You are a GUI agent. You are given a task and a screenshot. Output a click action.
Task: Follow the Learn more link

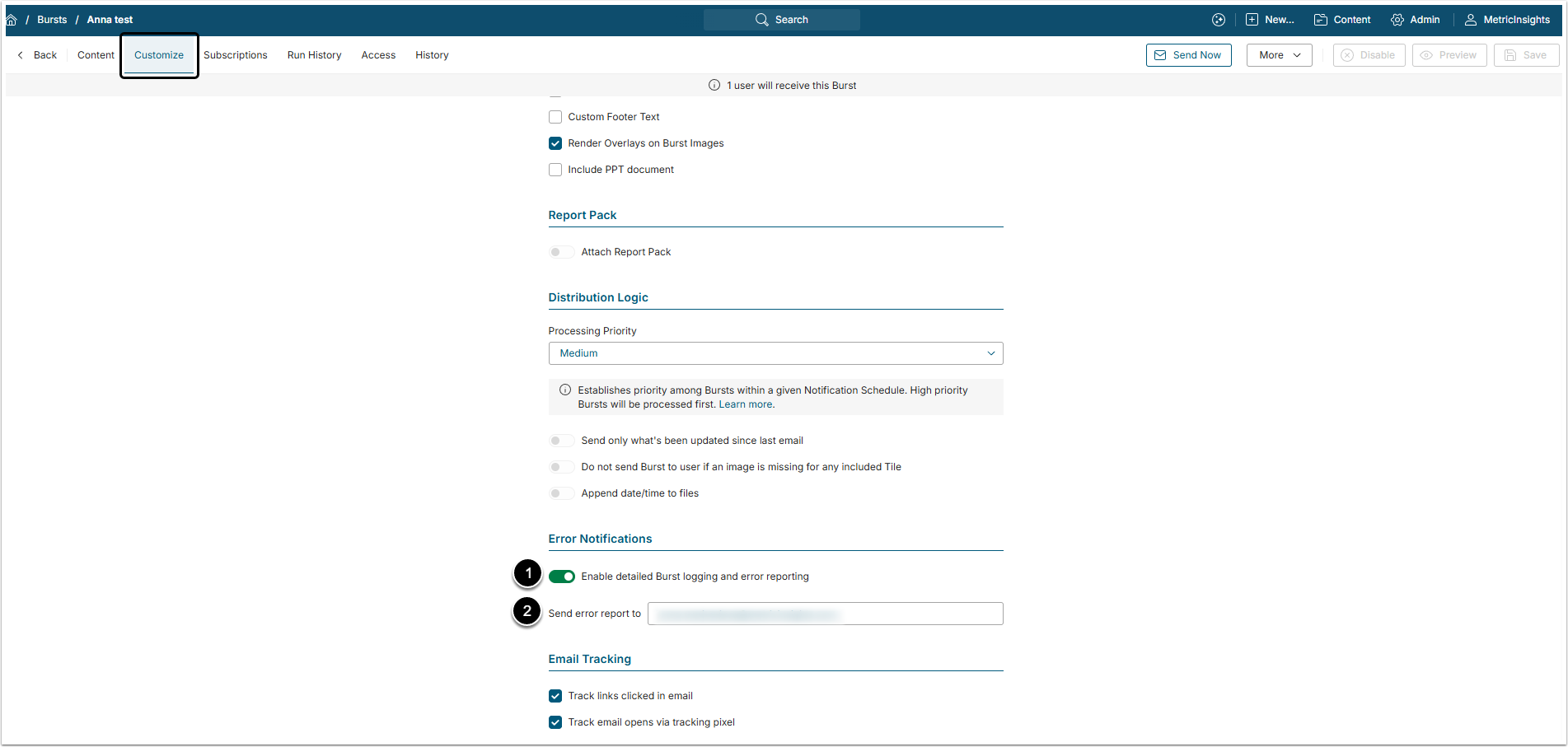(746, 404)
